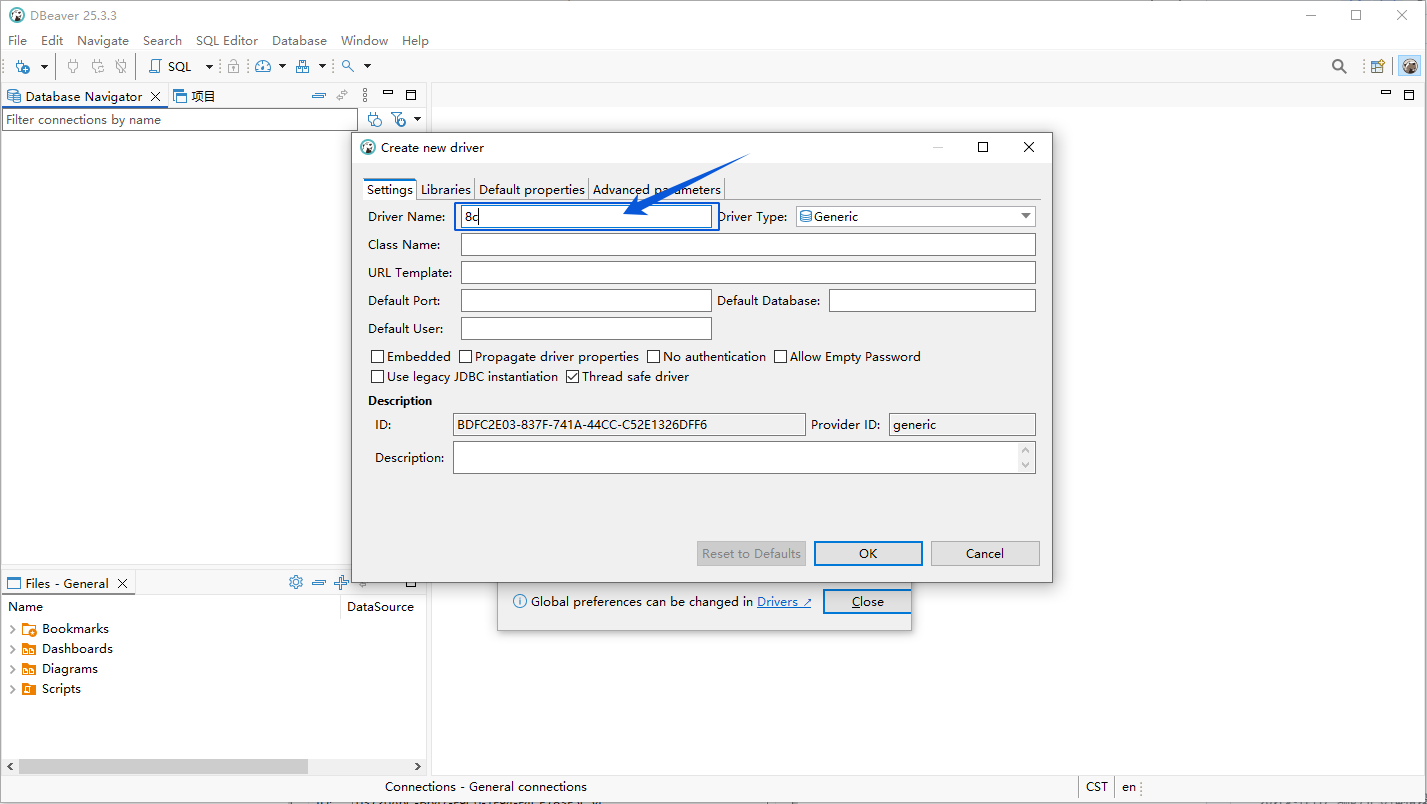Click Collapse All in Files panel
1427x804 pixels.
click(x=319, y=582)
